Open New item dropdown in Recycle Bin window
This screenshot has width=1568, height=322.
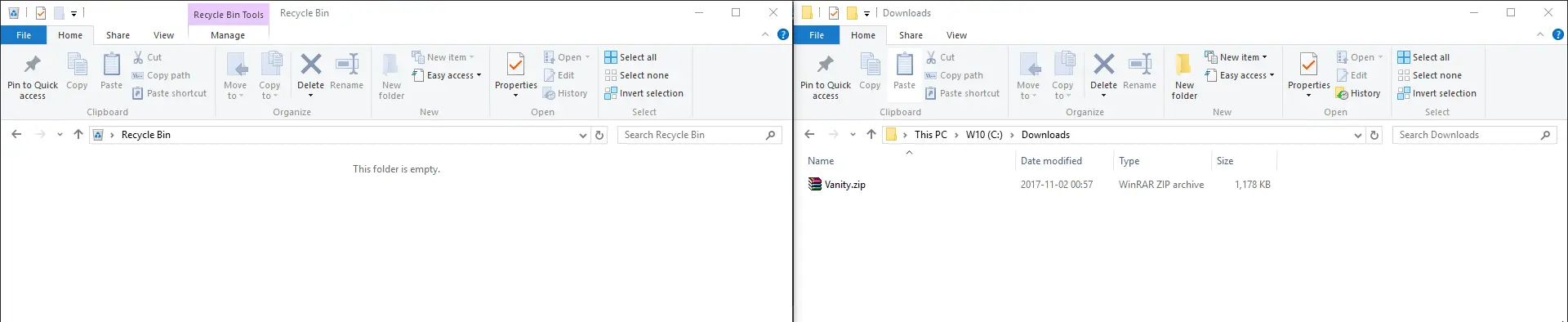(443, 57)
